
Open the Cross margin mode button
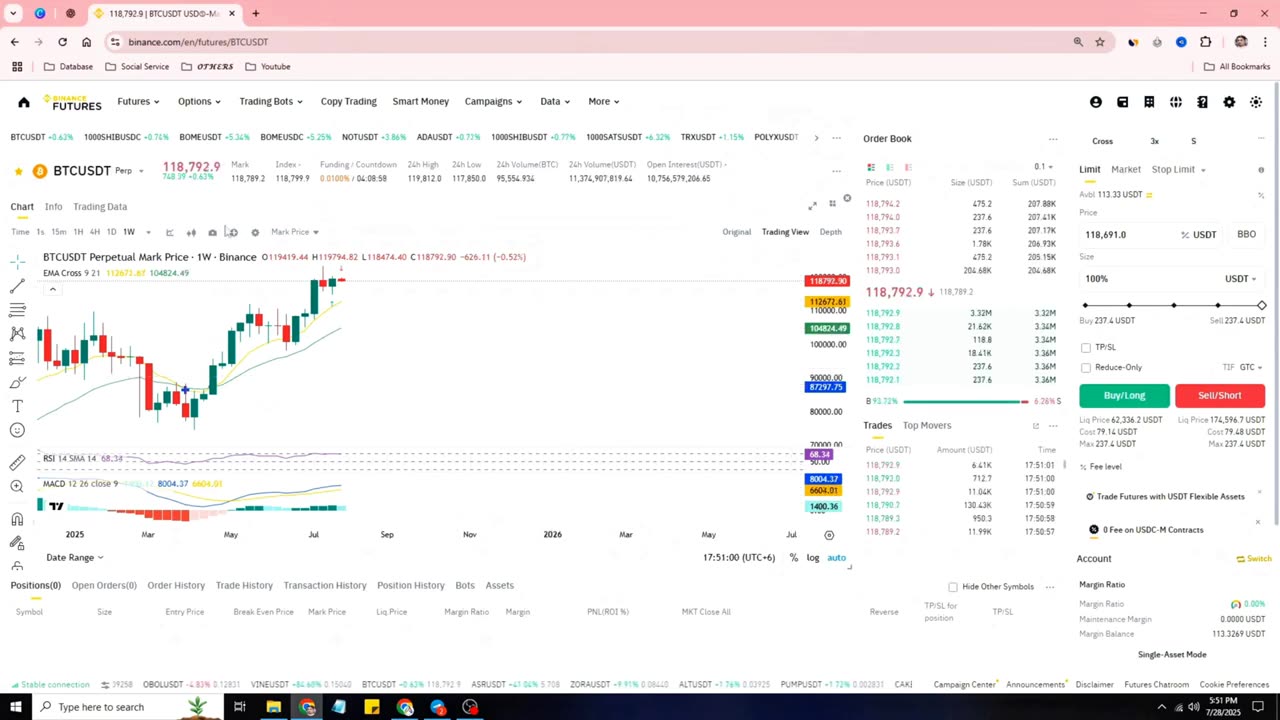[1102, 142]
